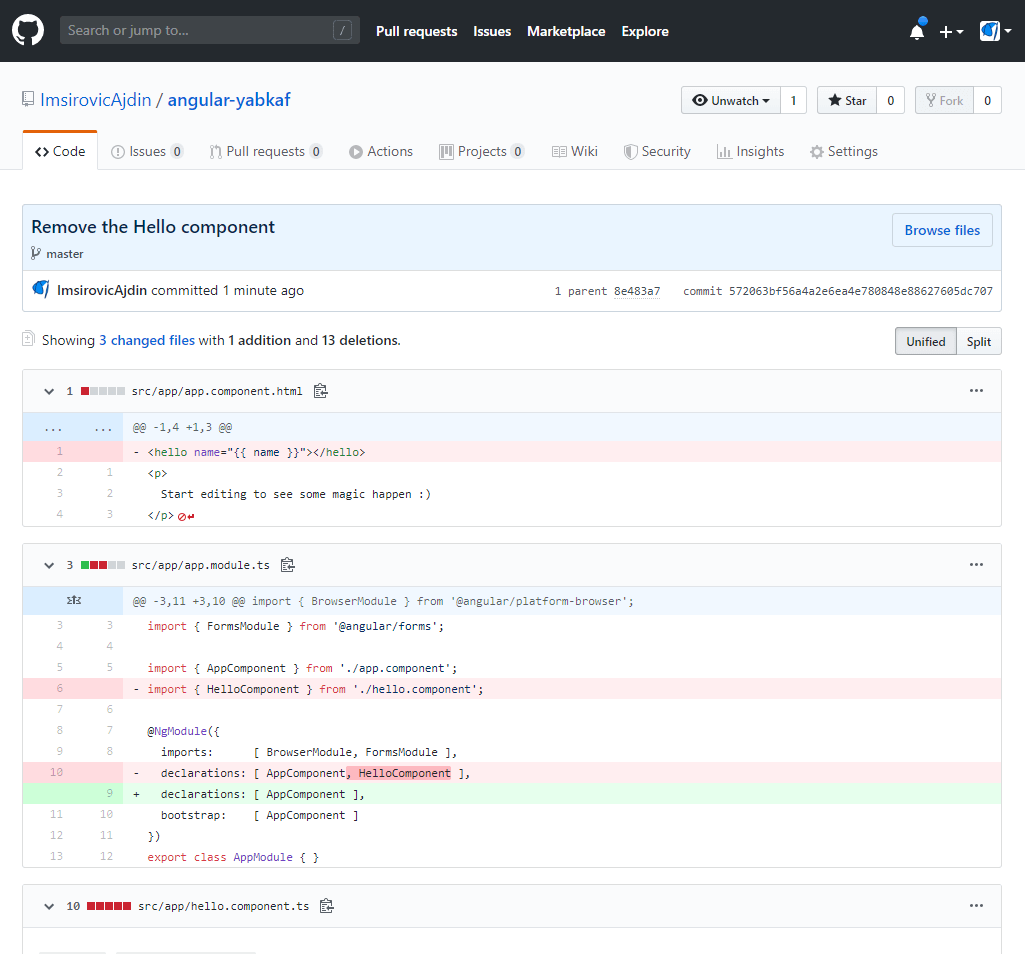Image resolution: width=1025 pixels, height=954 pixels.
Task: Open Marketplace in top navigation
Action: coord(566,31)
